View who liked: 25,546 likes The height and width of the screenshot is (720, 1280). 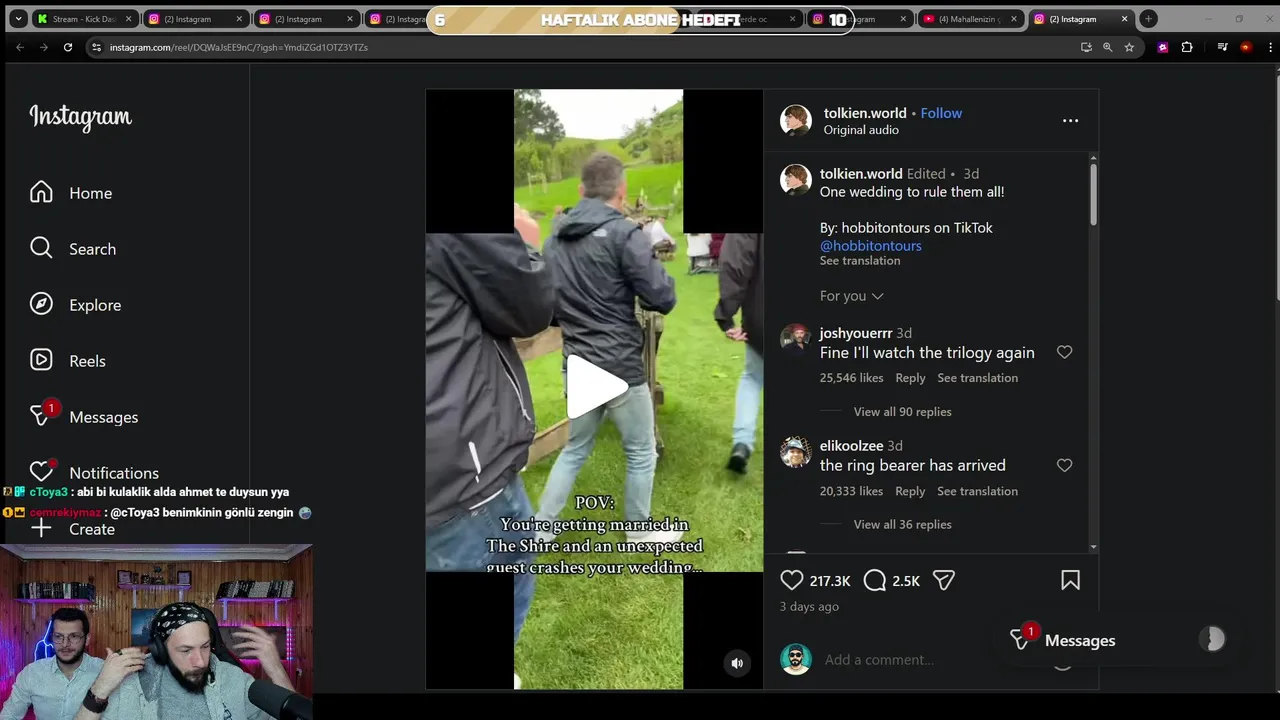[x=851, y=378]
